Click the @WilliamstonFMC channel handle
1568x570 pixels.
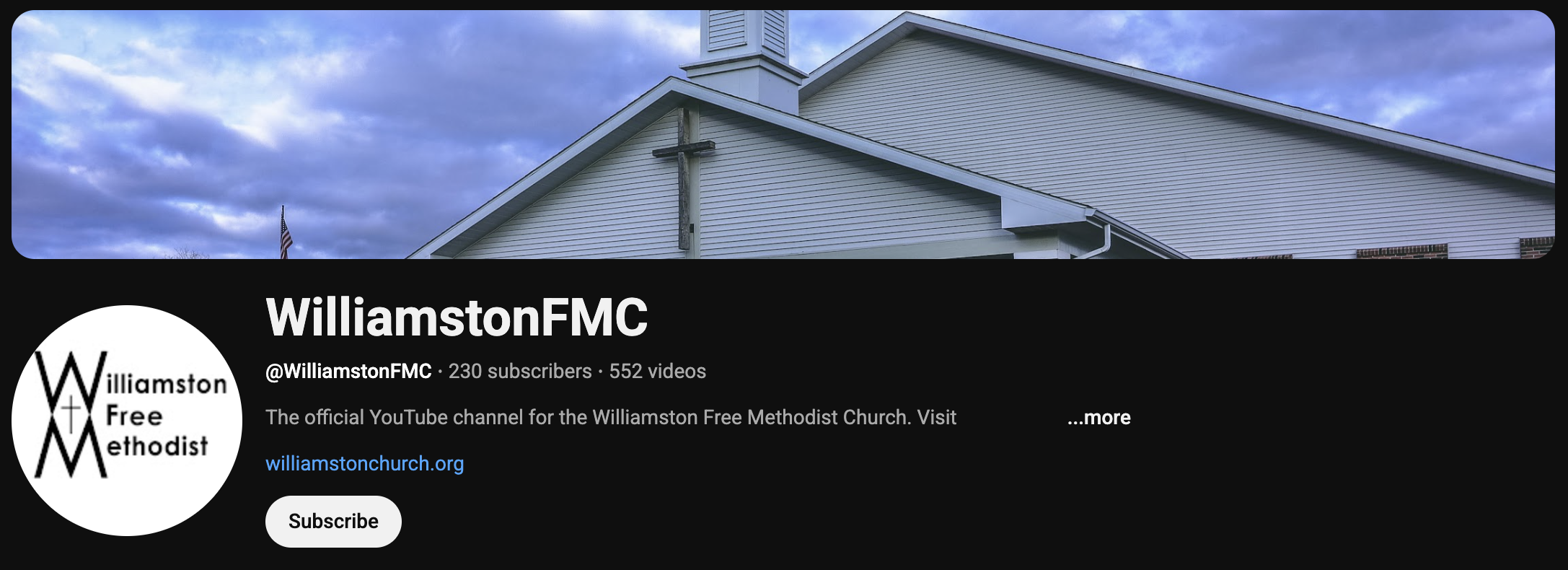click(x=348, y=371)
